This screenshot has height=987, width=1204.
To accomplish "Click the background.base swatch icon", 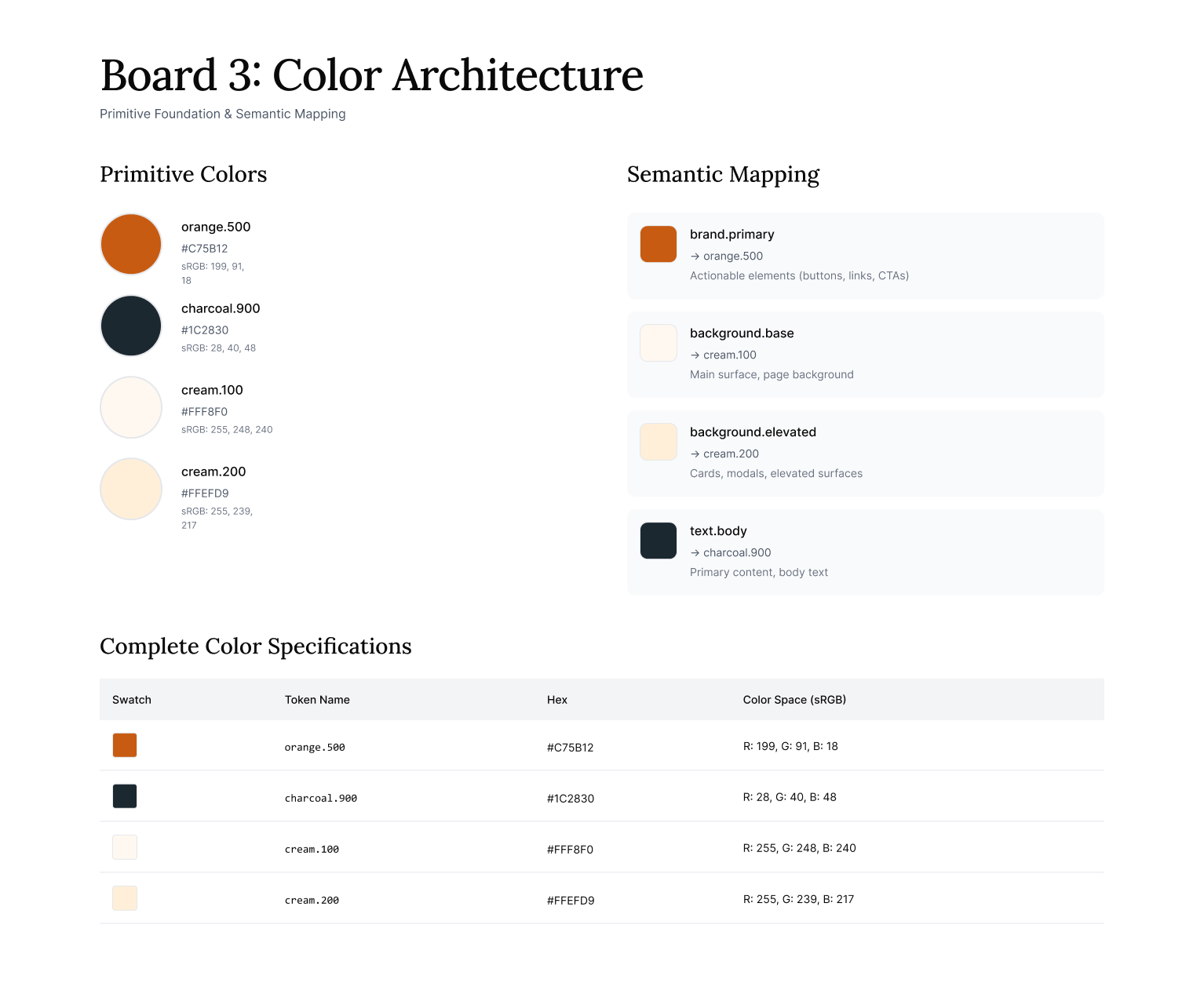I will click(x=658, y=343).
